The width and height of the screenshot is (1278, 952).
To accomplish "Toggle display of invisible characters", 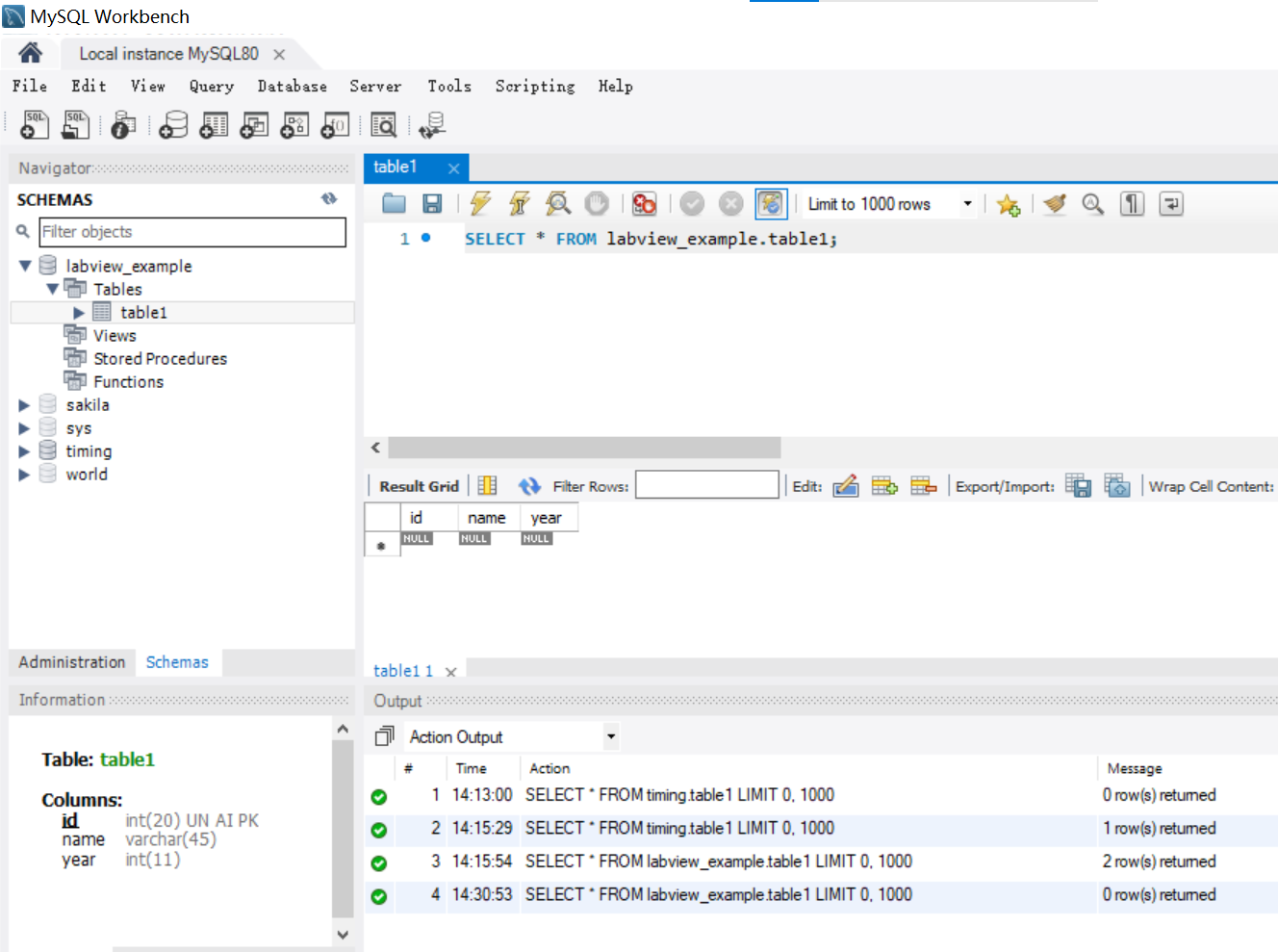I will tap(1132, 203).
